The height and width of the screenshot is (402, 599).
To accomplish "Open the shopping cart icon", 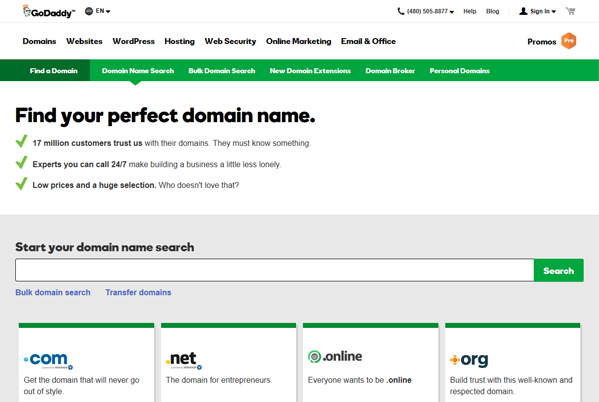I will pos(570,11).
